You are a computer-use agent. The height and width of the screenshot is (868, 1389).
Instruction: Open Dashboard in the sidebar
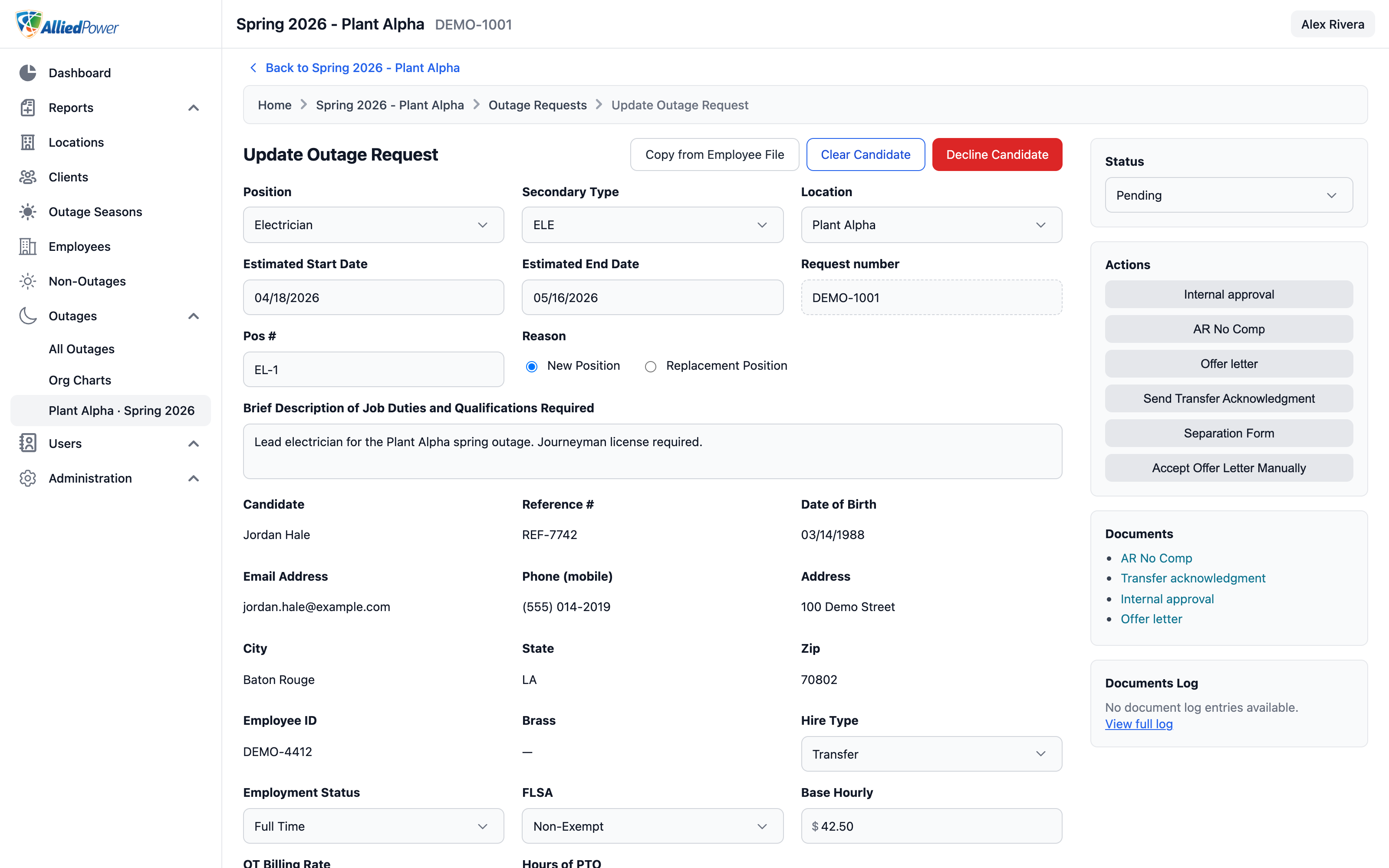111,73
